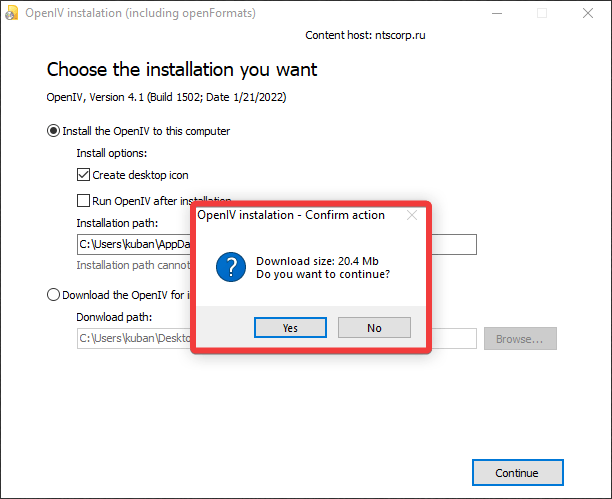
Task: Click the OpenIV Version 4.1 build text
Action: [166, 97]
